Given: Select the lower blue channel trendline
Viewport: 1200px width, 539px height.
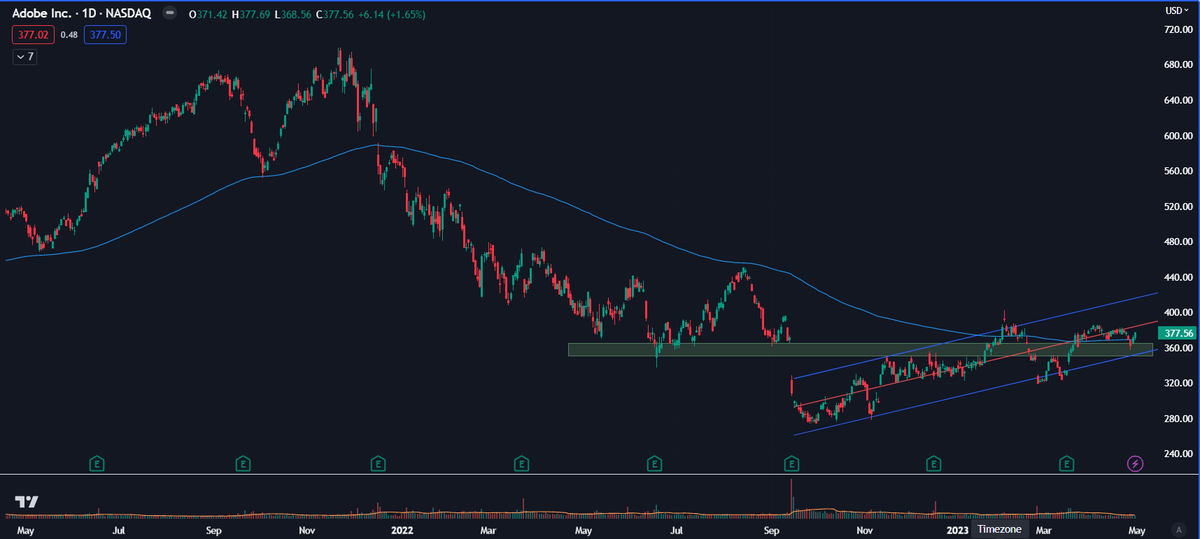Looking at the screenshot, I should (x=975, y=393).
